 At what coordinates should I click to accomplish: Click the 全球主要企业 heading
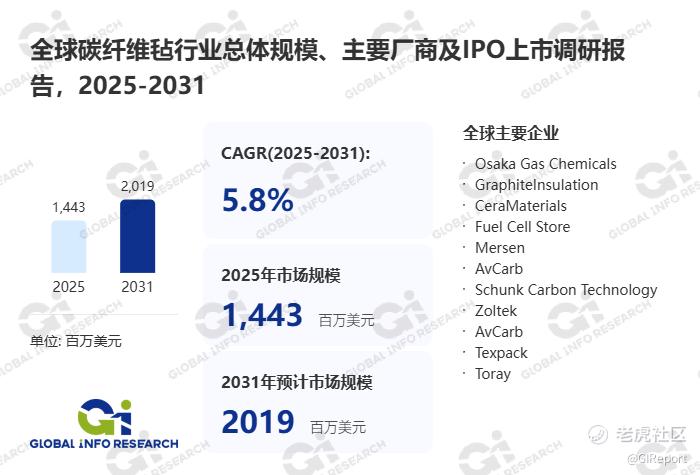pos(511,133)
